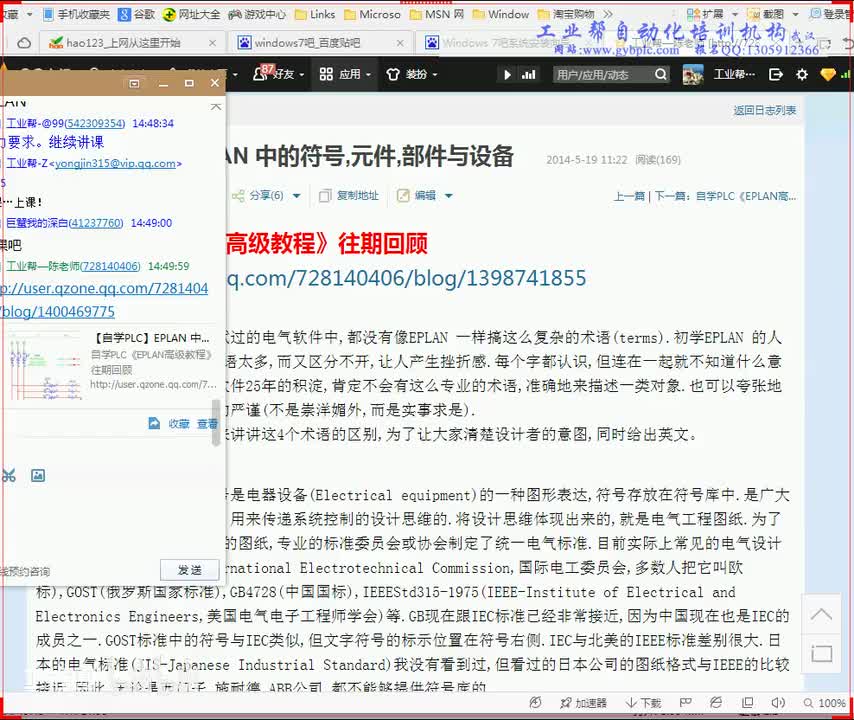Open the shared blog thumbnail in chat
Image resolution: width=854 pixels, height=720 pixels.
click(45, 365)
